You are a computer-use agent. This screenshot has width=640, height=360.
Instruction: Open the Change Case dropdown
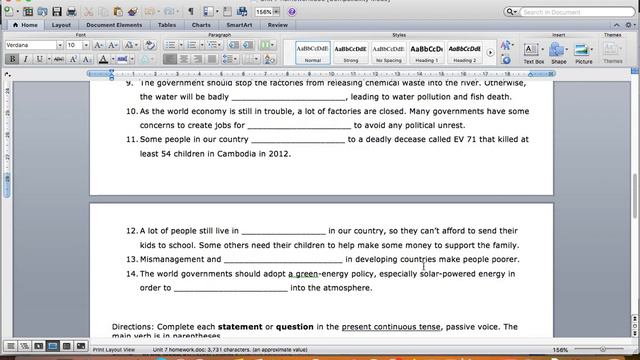click(x=131, y=45)
